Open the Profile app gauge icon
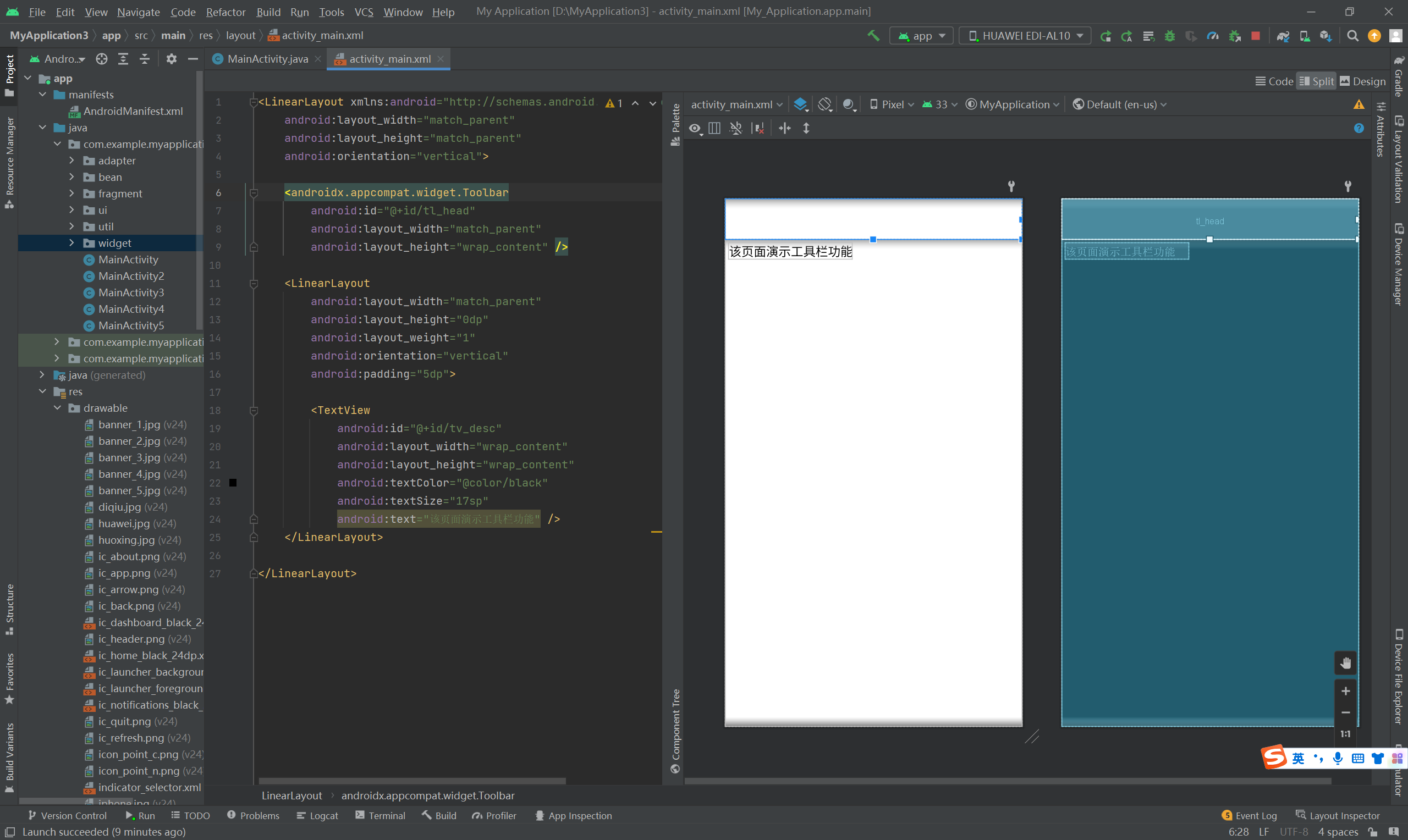This screenshot has height=840, width=1408. 1212,36
